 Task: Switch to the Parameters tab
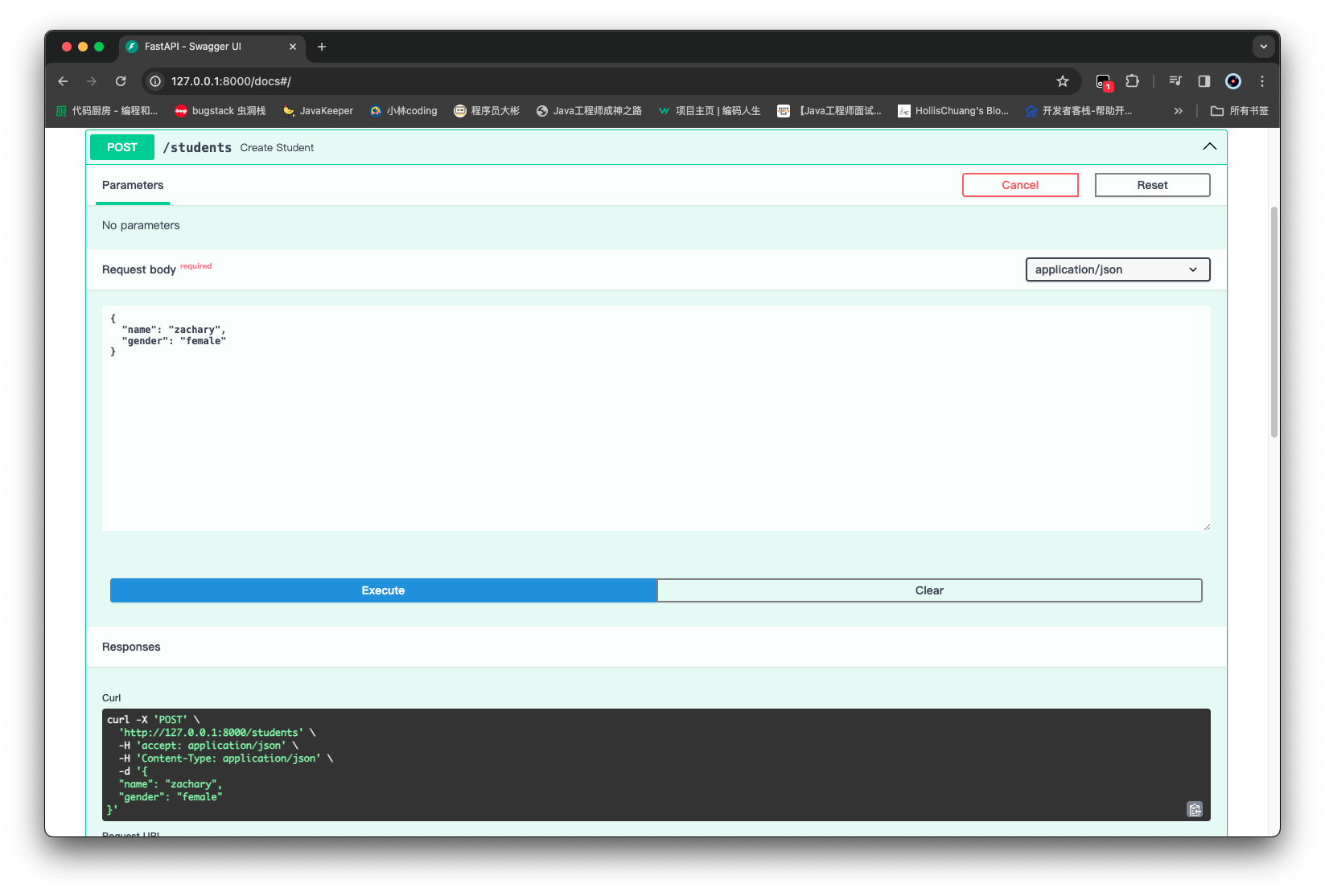(133, 185)
